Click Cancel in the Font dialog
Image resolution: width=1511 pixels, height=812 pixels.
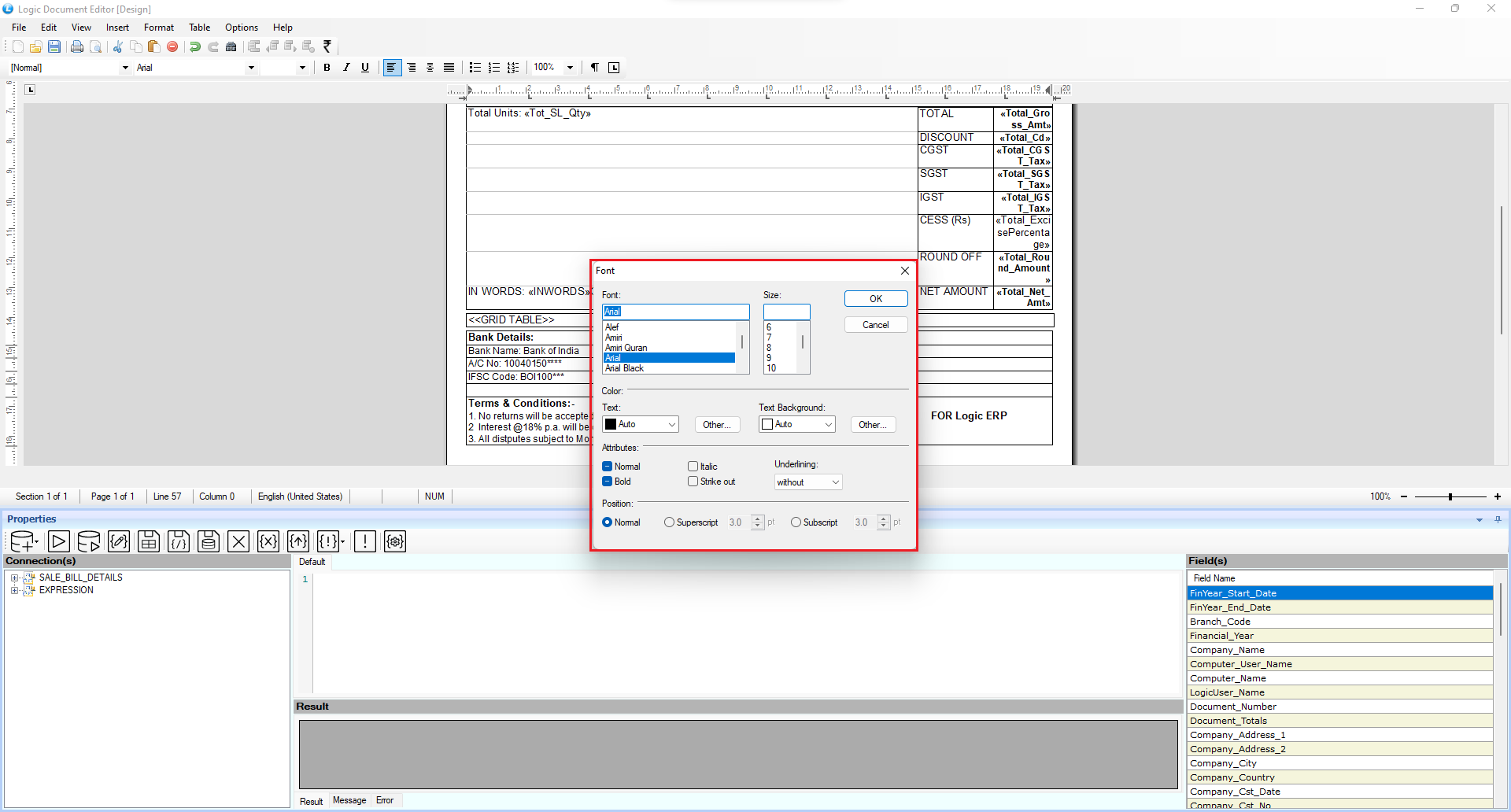click(875, 325)
